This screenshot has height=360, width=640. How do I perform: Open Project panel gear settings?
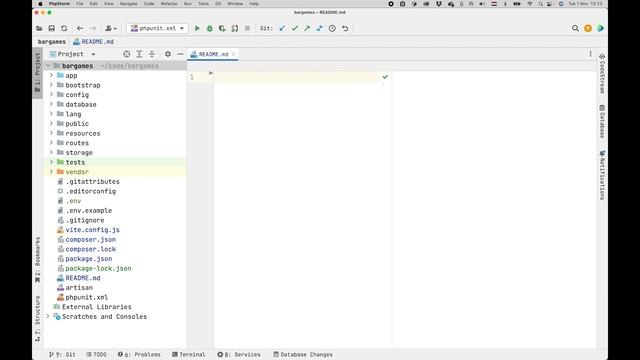[168, 54]
